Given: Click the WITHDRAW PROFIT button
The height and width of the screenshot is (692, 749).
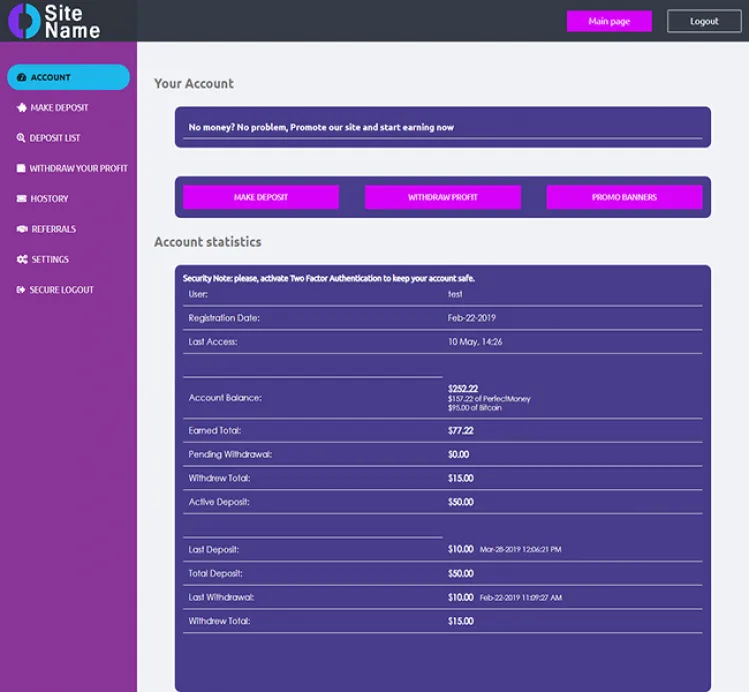Looking at the screenshot, I should click(443, 197).
